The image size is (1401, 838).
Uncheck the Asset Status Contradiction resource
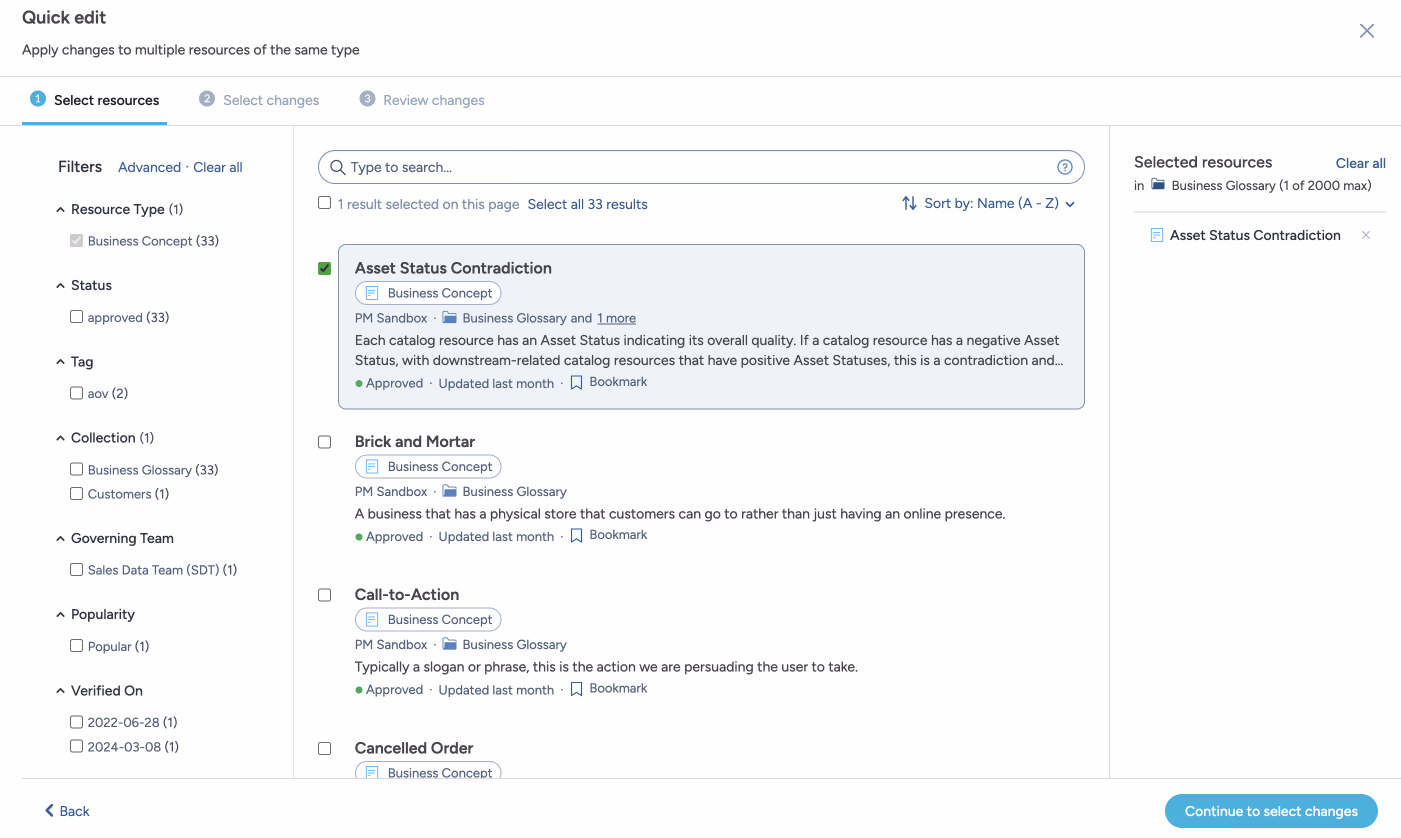(324, 268)
